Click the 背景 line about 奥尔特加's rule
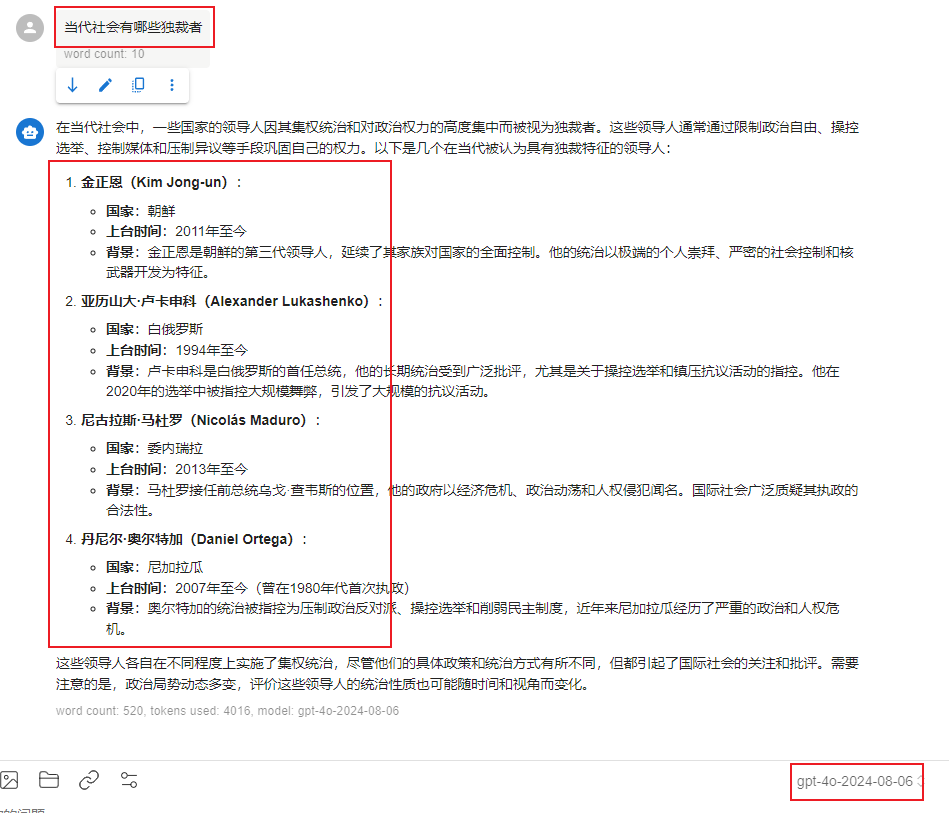The height and width of the screenshot is (813, 949). (473, 619)
